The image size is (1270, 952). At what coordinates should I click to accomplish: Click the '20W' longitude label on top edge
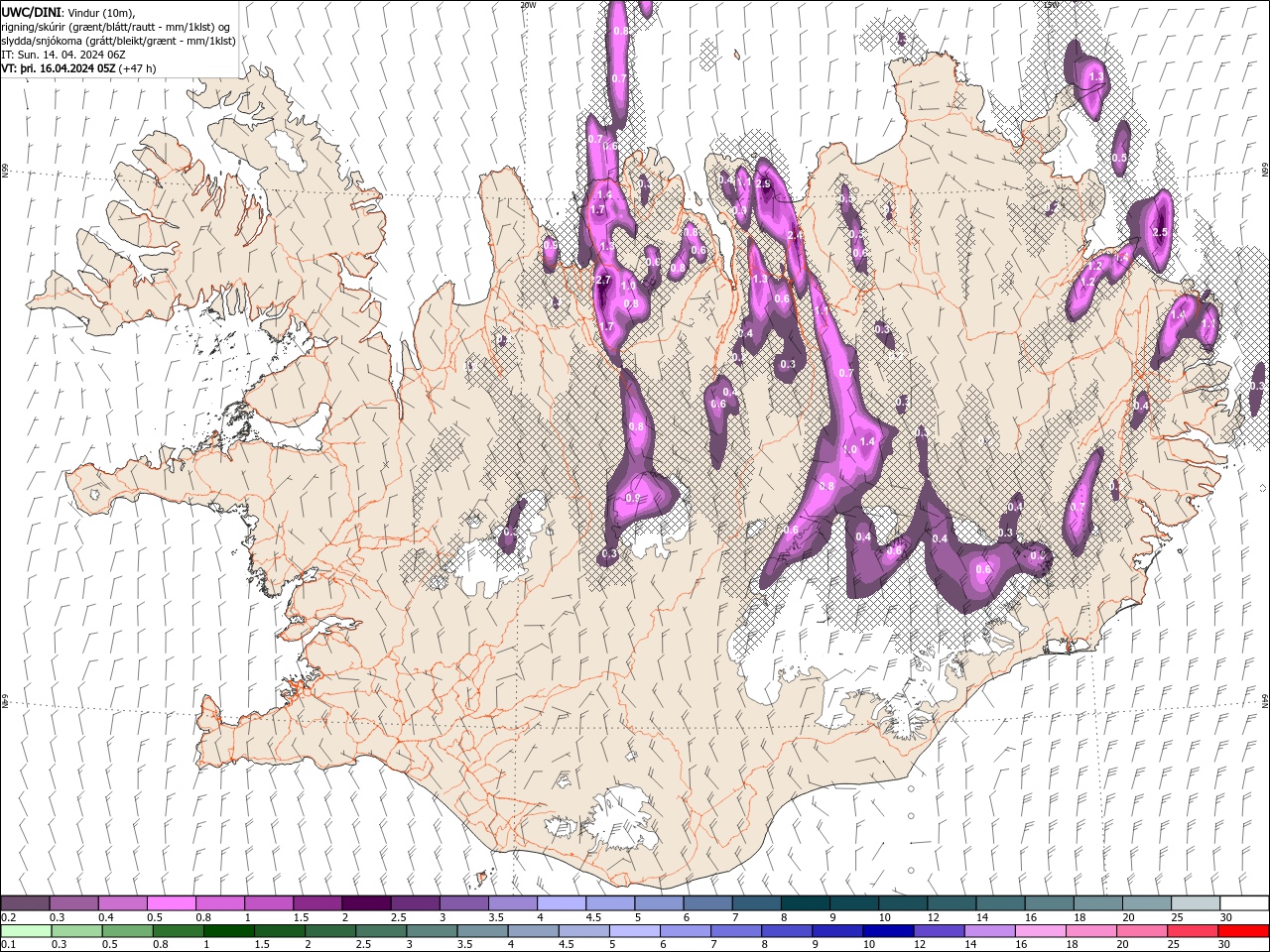pyautogui.click(x=528, y=5)
